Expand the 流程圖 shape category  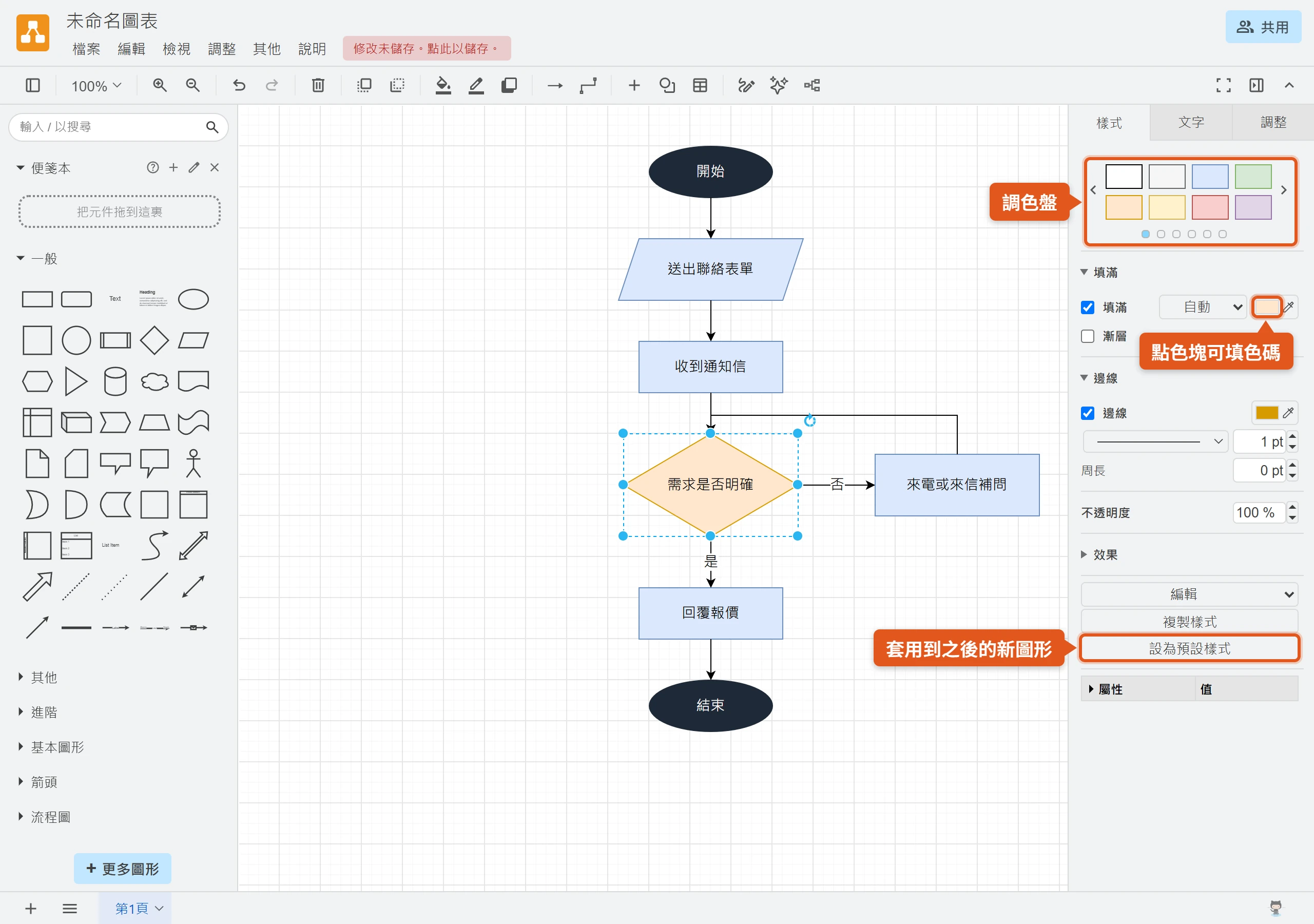click(x=50, y=817)
